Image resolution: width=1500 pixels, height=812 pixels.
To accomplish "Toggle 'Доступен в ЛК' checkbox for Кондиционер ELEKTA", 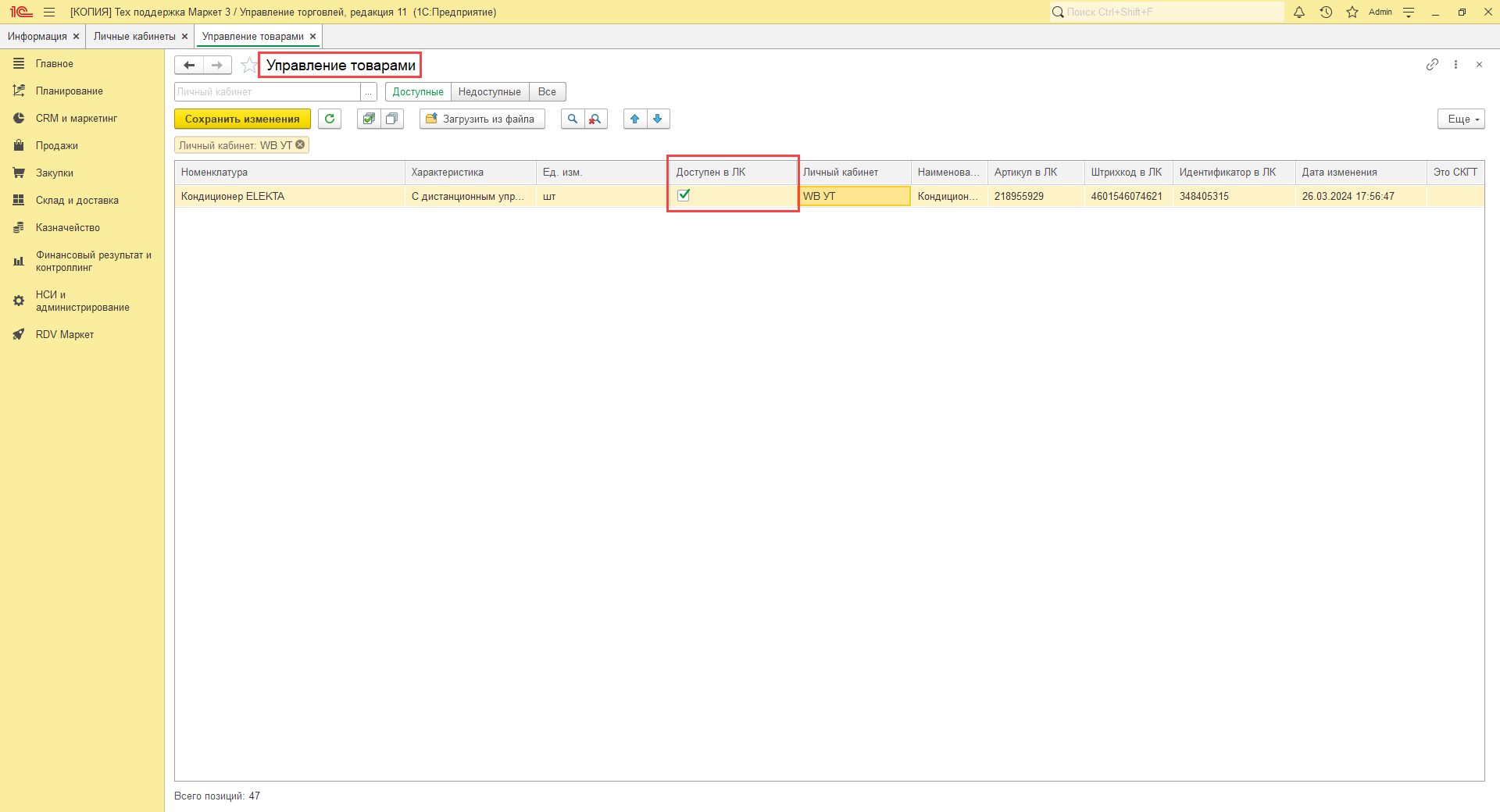I will (x=684, y=195).
